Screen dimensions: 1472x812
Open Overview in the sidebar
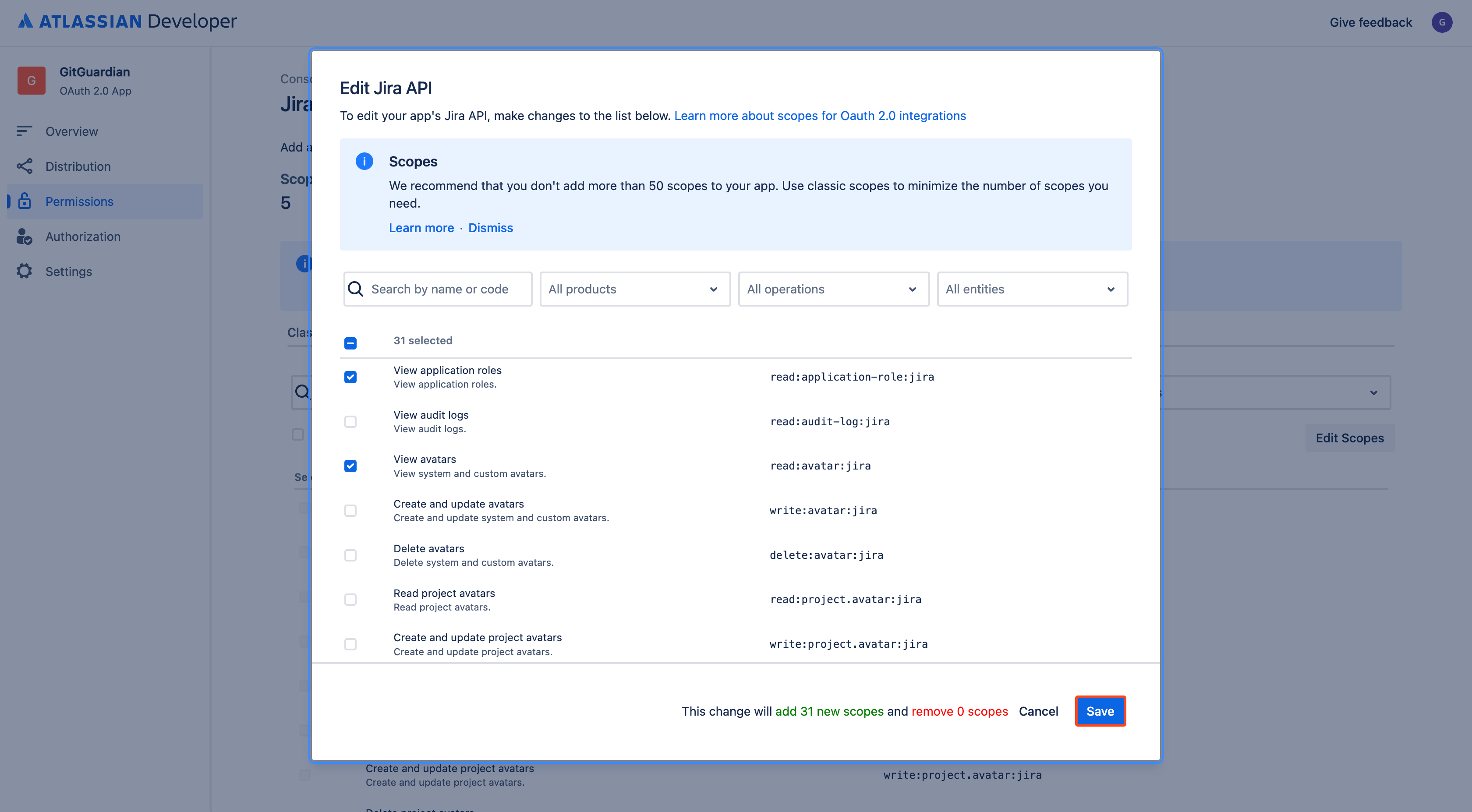click(x=105, y=131)
